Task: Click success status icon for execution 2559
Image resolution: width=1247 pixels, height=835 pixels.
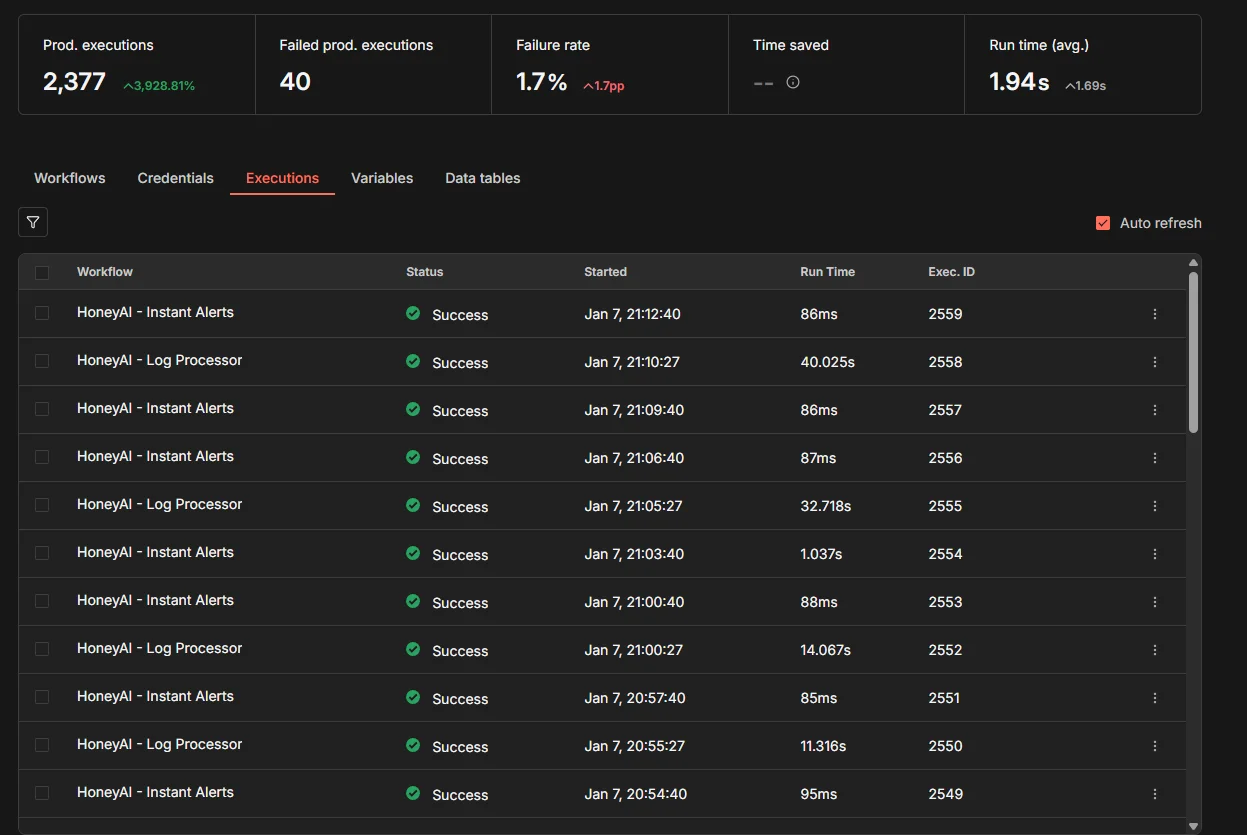Action: point(413,313)
